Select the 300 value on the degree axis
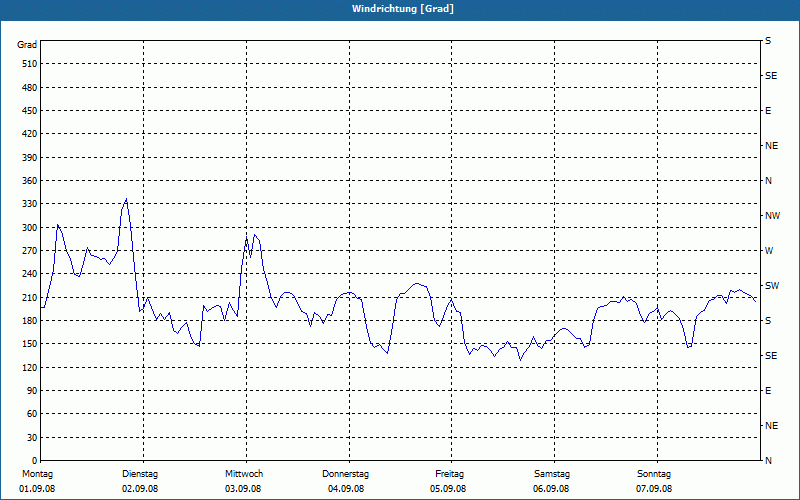Viewport: 800px width, 500px height. click(x=30, y=228)
